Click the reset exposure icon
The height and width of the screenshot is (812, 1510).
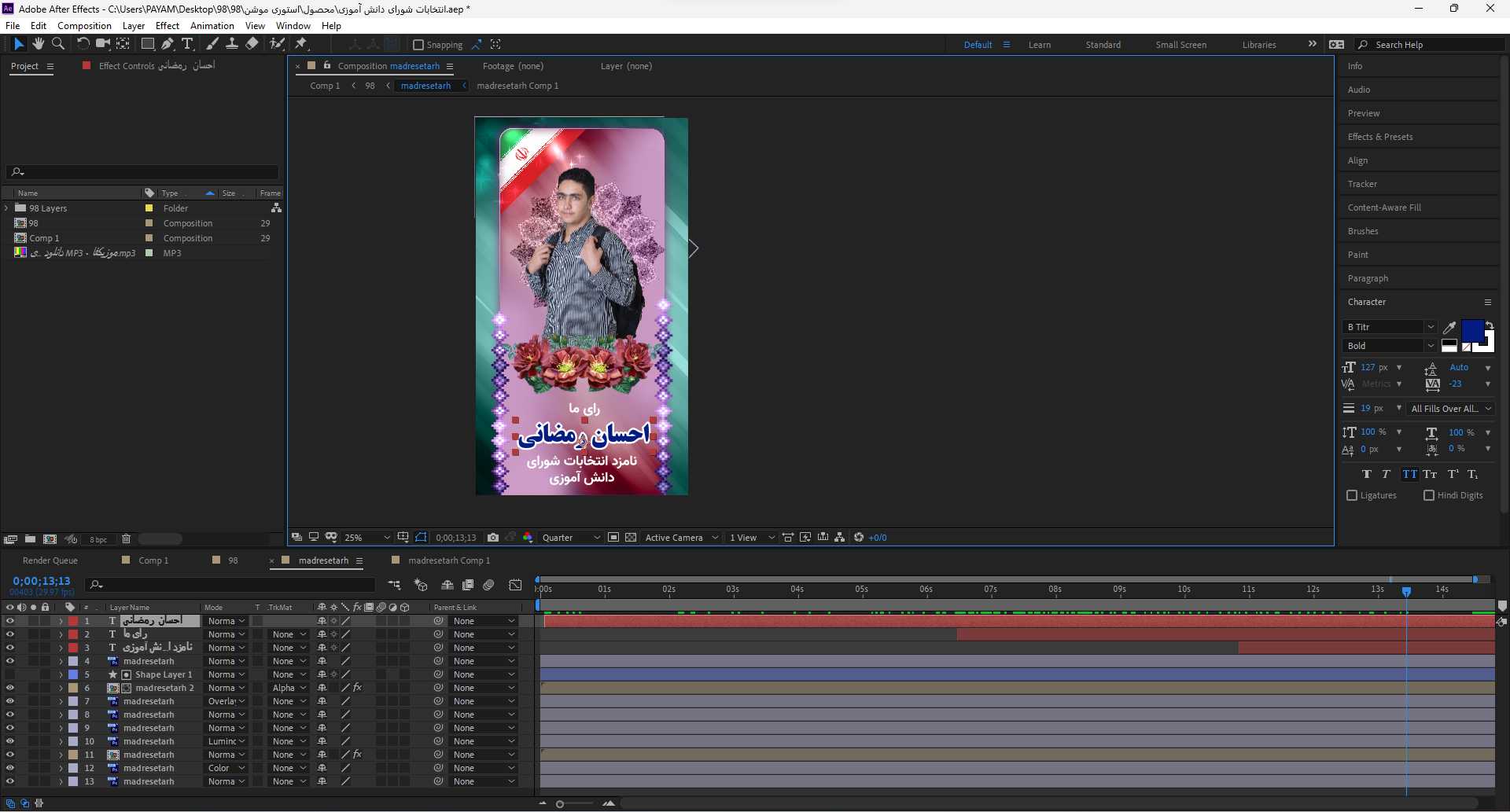pyautogui.click(x=859, y=538)
